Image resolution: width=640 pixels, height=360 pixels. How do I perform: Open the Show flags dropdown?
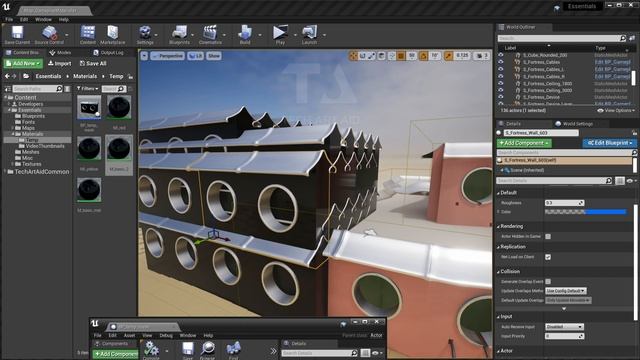[x=214, y=56]
